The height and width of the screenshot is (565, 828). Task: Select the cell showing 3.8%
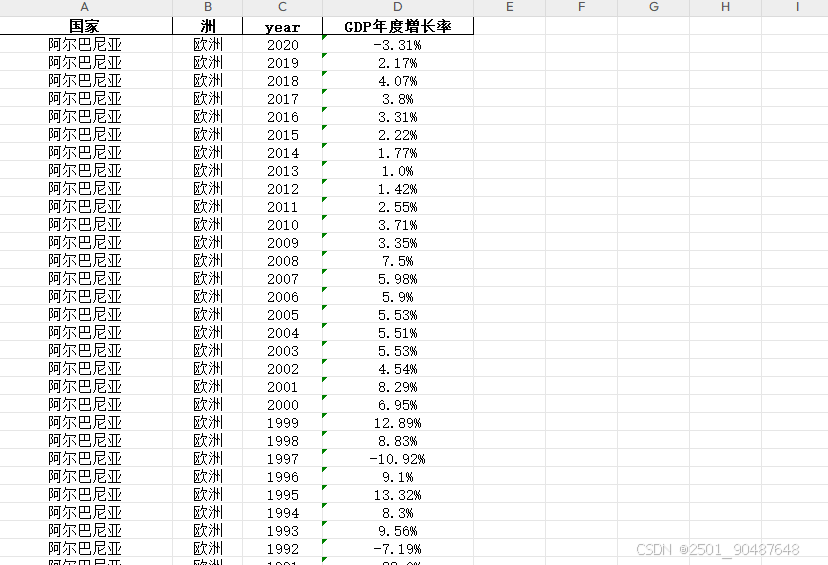(x=398, y=99)
